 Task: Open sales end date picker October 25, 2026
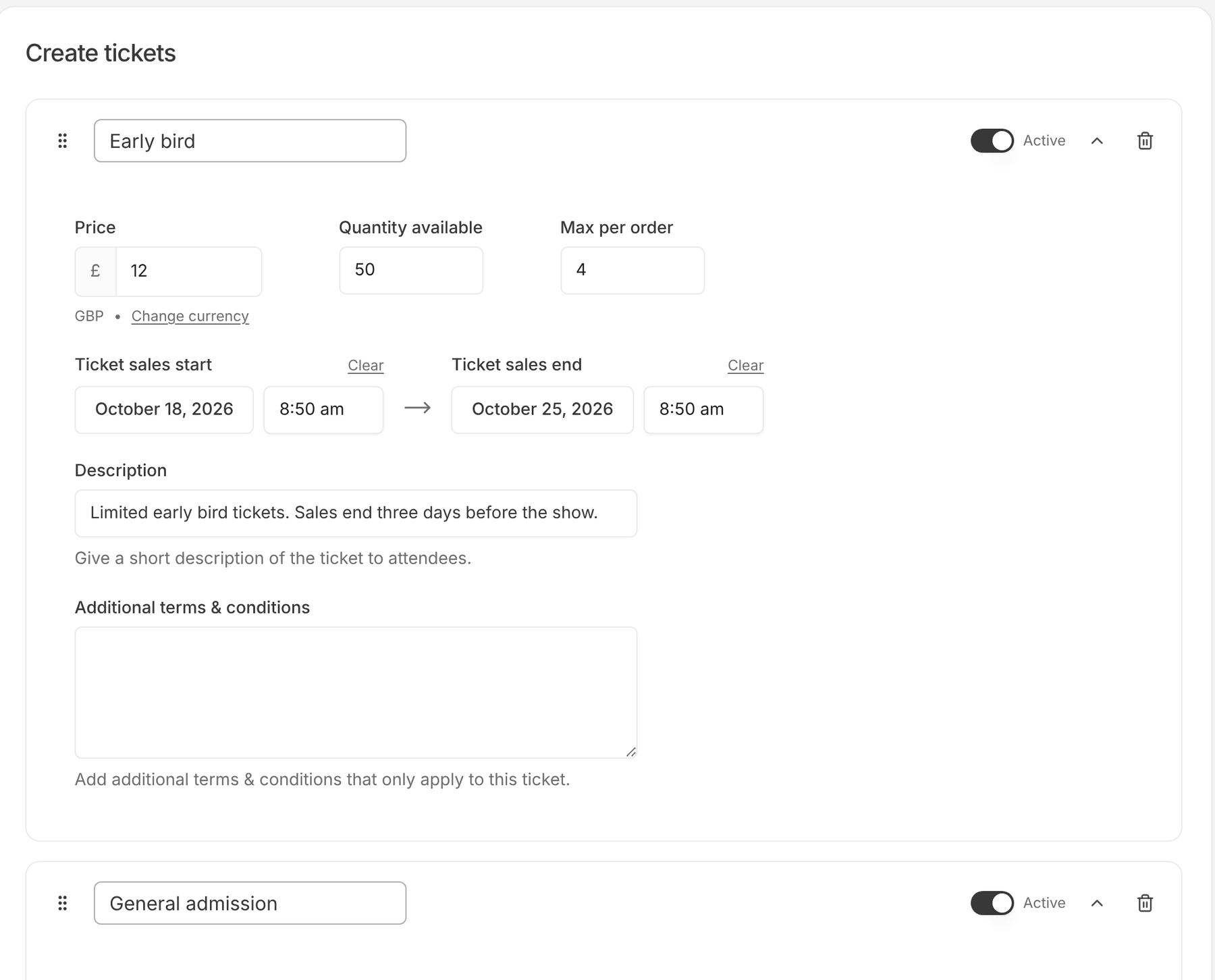tap(542, 410)
